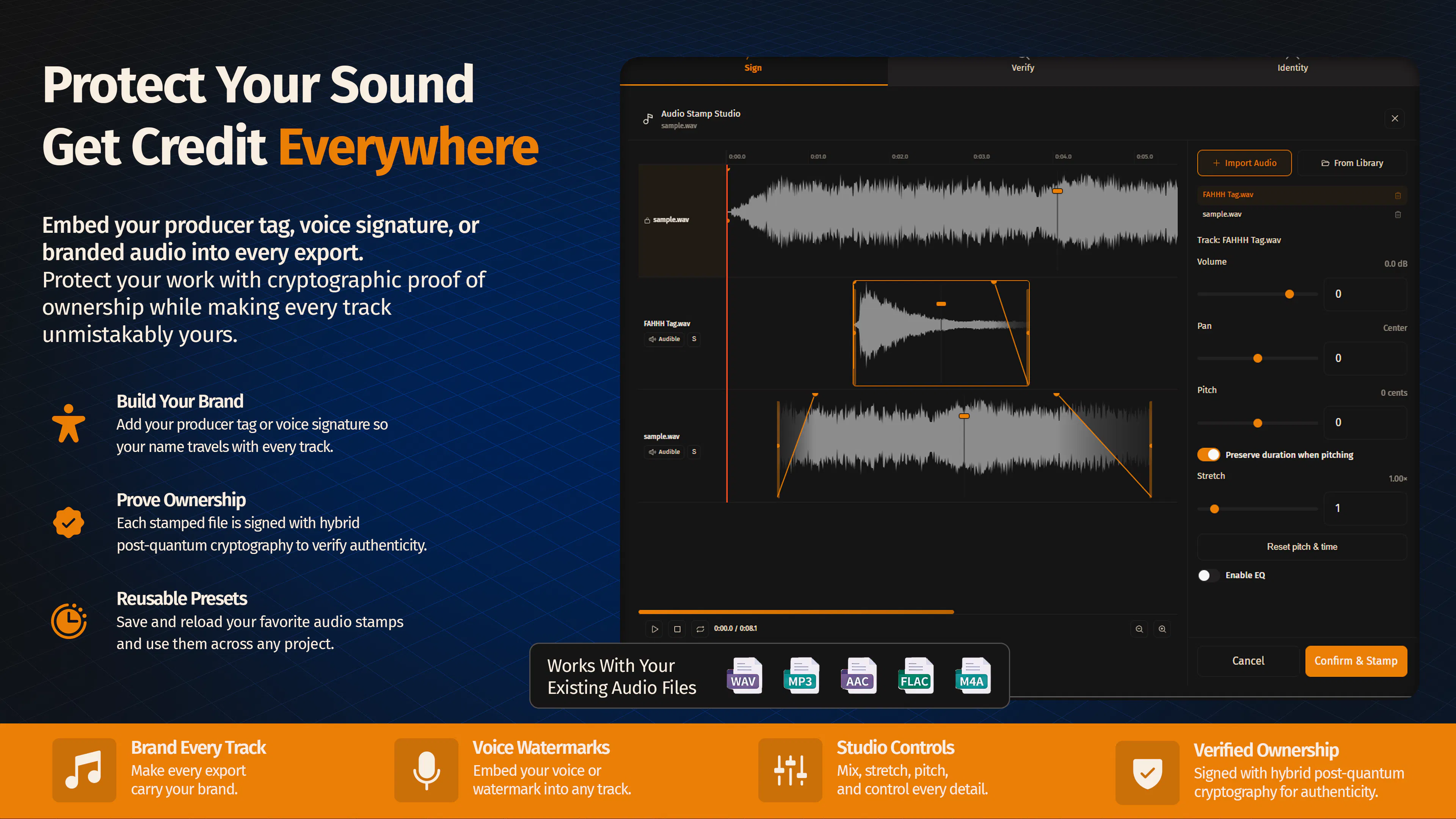The width and height of the screenshot is (1456, 819).
Task: Click the fade-out handle on the FAHHH Tag.wav clip
Action: click(x=994, y=281)
